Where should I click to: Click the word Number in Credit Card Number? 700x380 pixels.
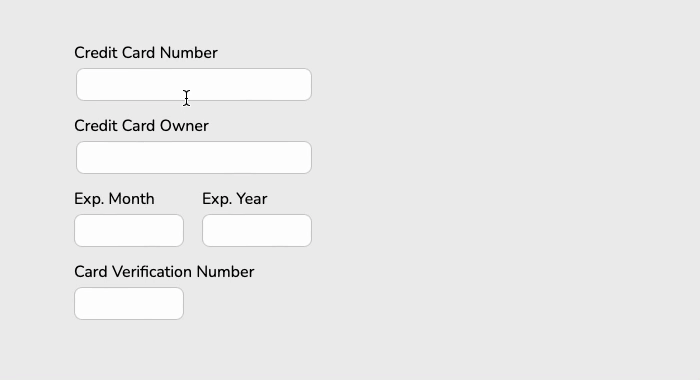pyautogui.click(x=188, y=53)
